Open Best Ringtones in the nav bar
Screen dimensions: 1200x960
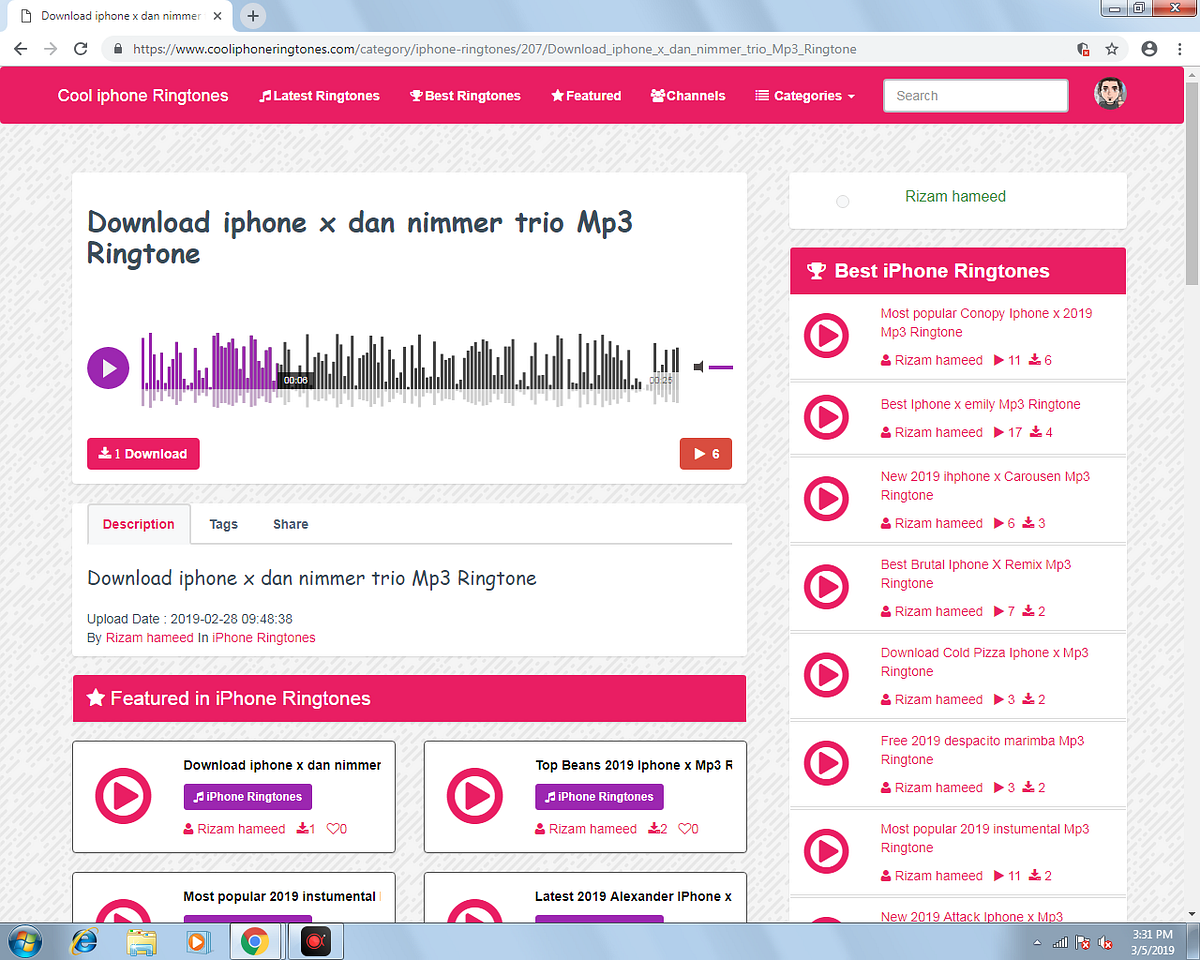[465, 96]
